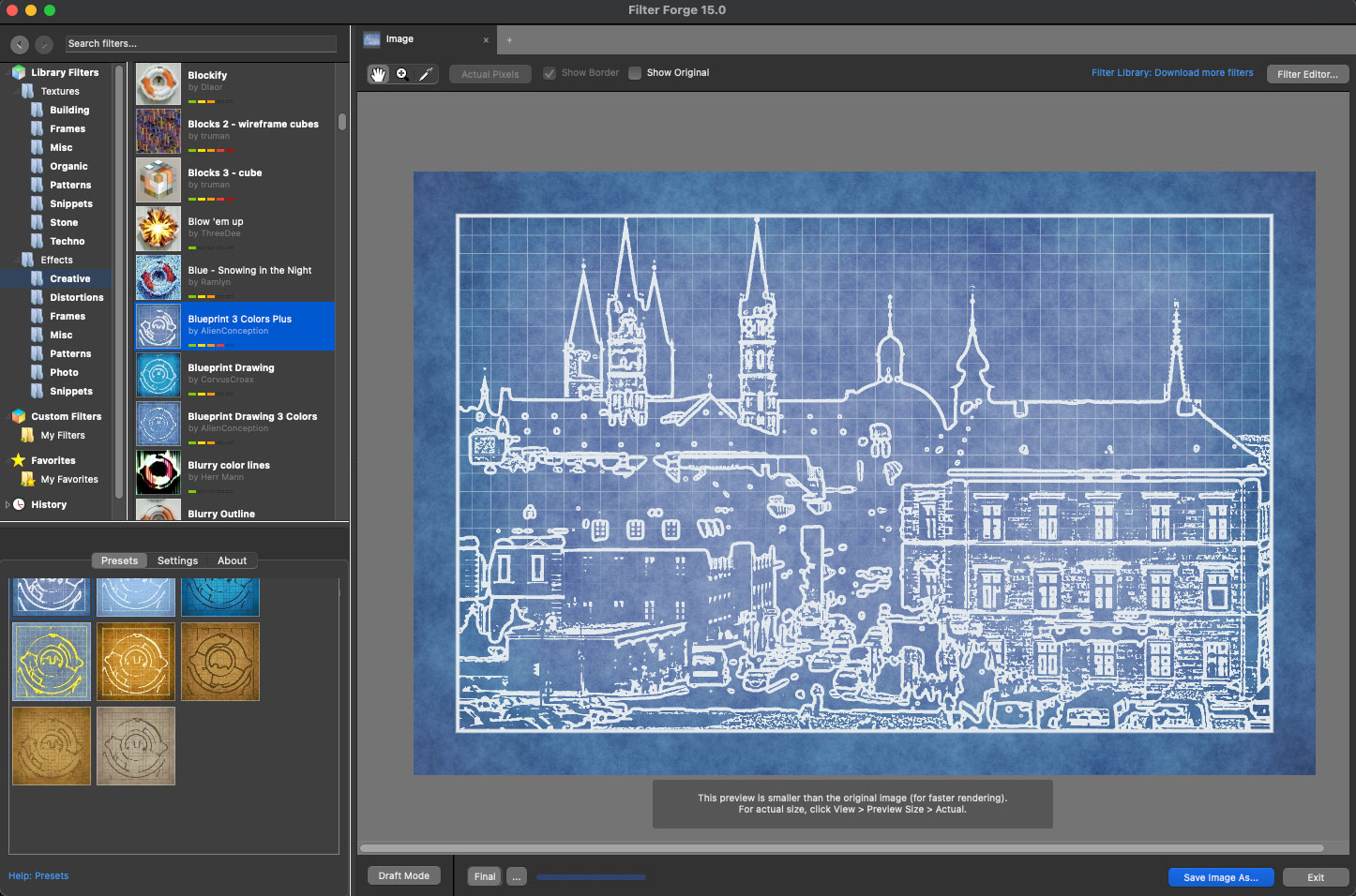Select the Zoom magnifier tool

pyautogui.click(x=402, y=74)
